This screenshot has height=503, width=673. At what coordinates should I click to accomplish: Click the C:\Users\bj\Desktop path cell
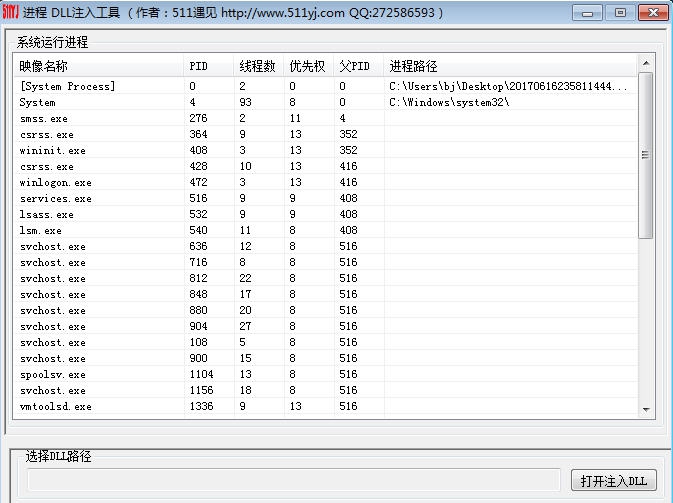pos(508,86)
